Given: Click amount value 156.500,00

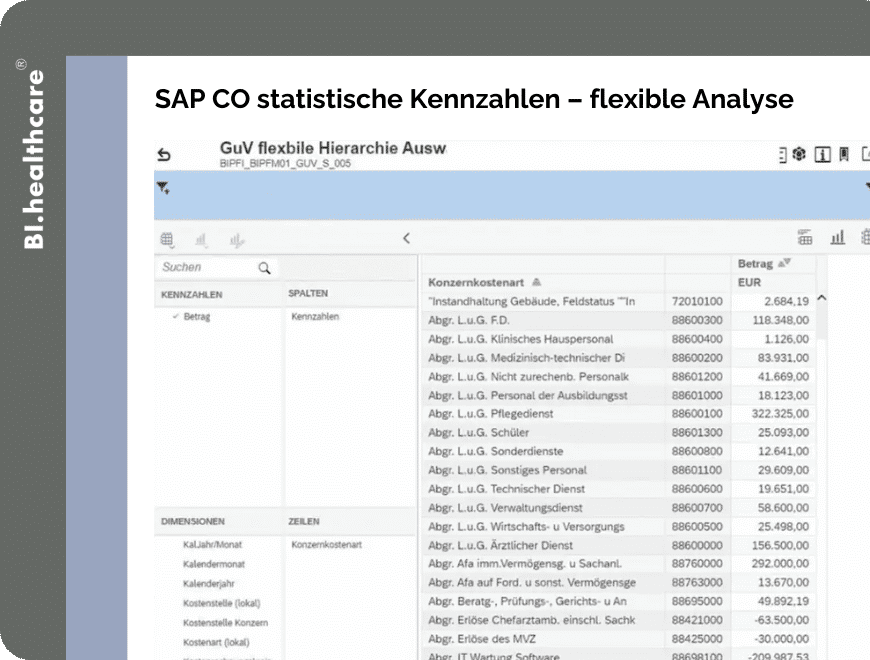Looking at the screenshot, I should point(780,546).
